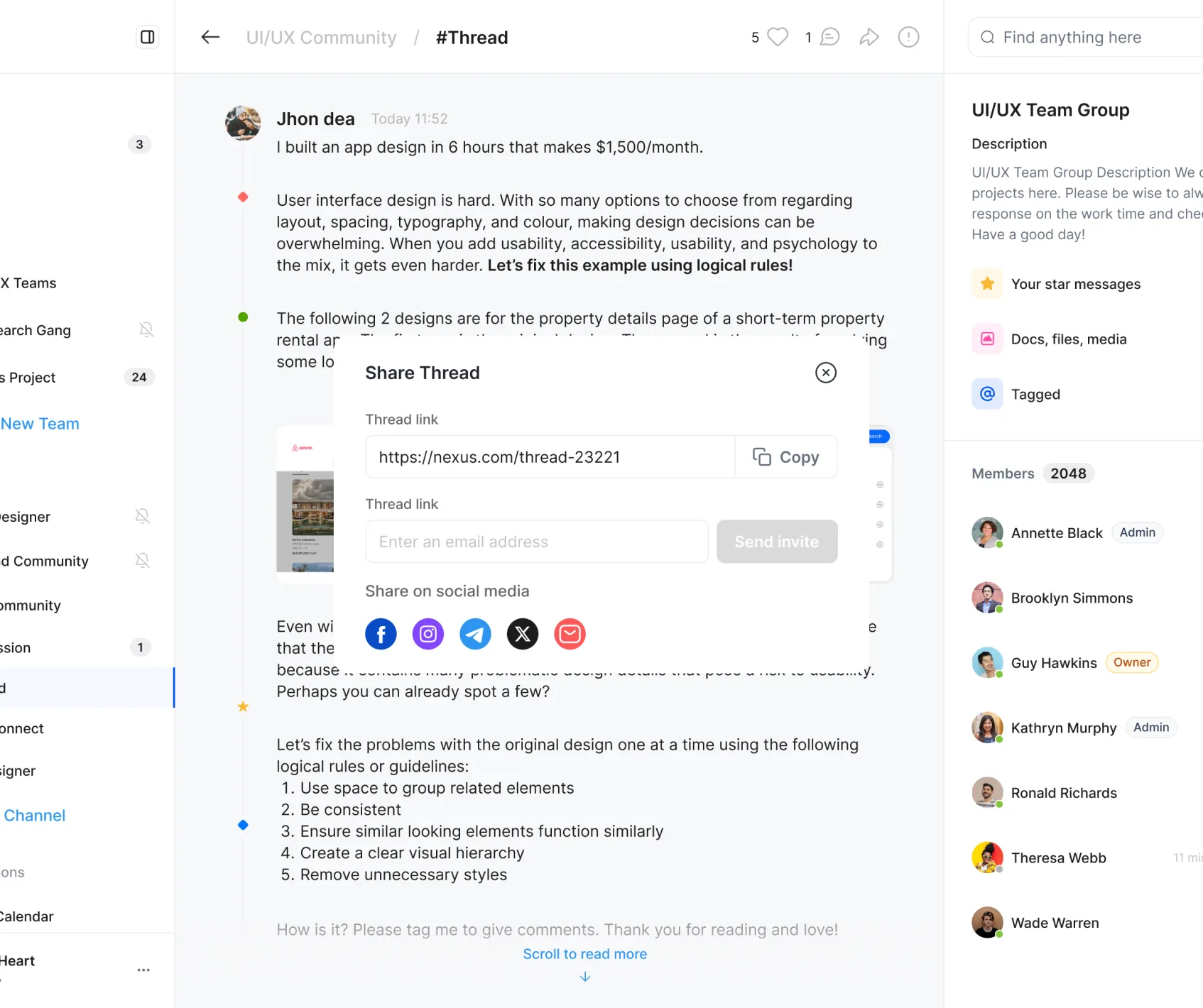Copy the thread link
The height and width of the screenshot is (1008, 1203).
tap(786, 457)
